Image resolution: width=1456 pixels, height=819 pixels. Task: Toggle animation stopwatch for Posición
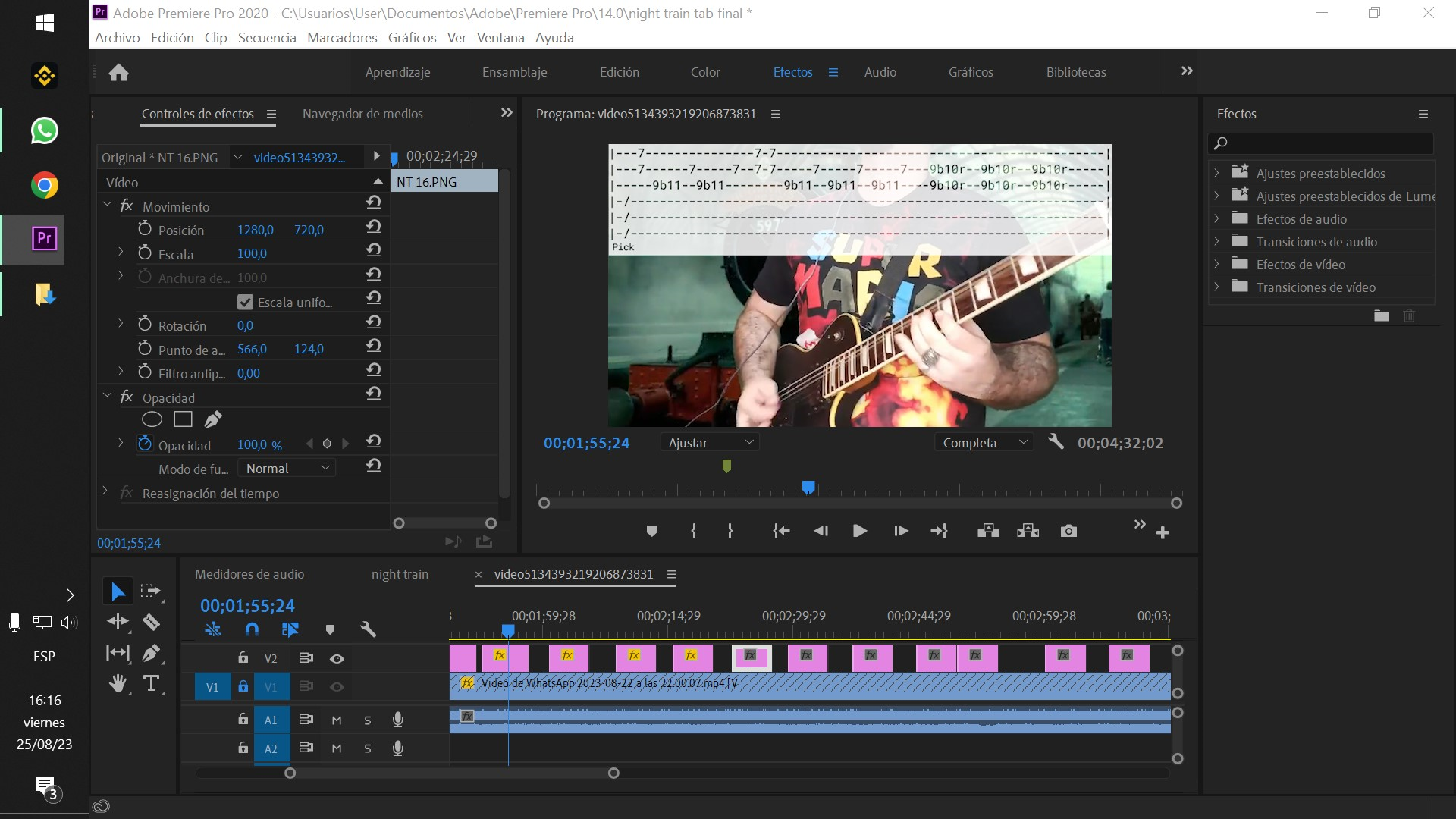[145, 228]
